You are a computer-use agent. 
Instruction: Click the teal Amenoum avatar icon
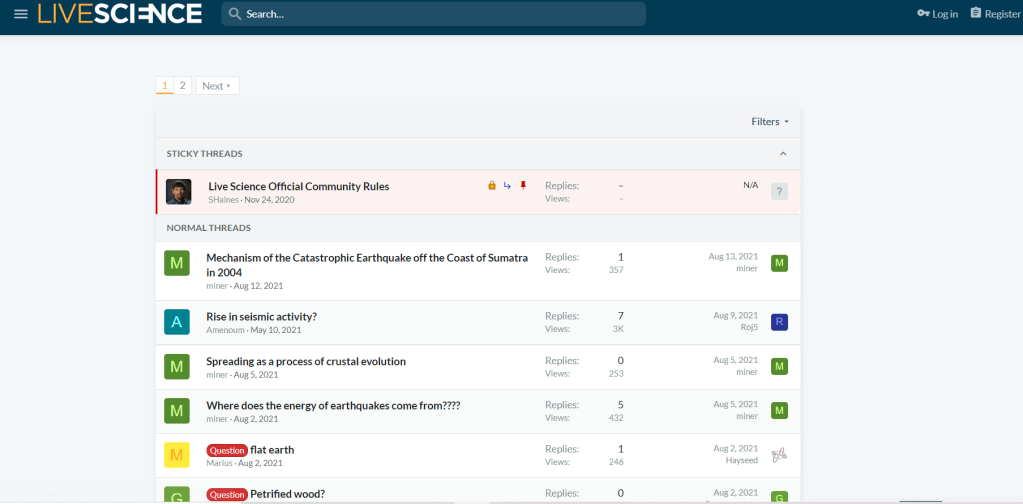(x=177, y=322)
